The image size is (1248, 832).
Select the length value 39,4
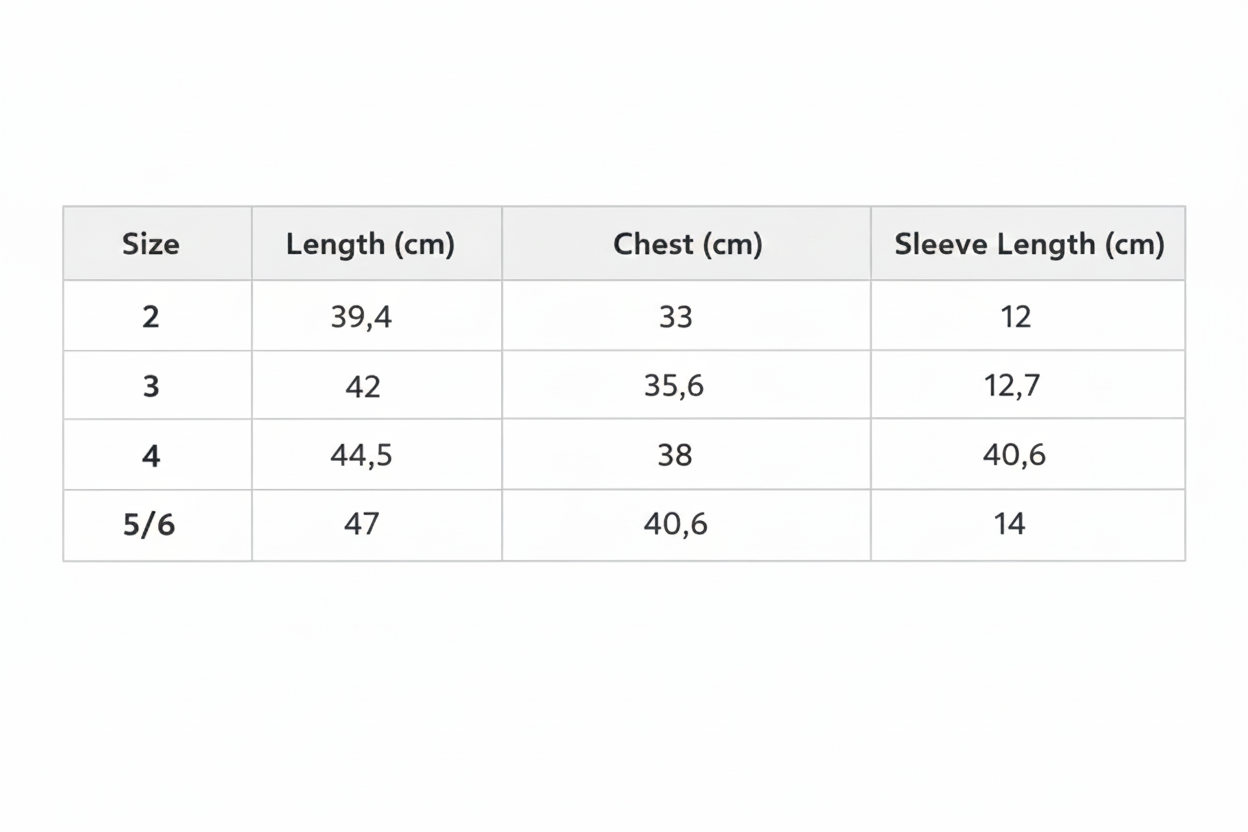click(361, 316)
